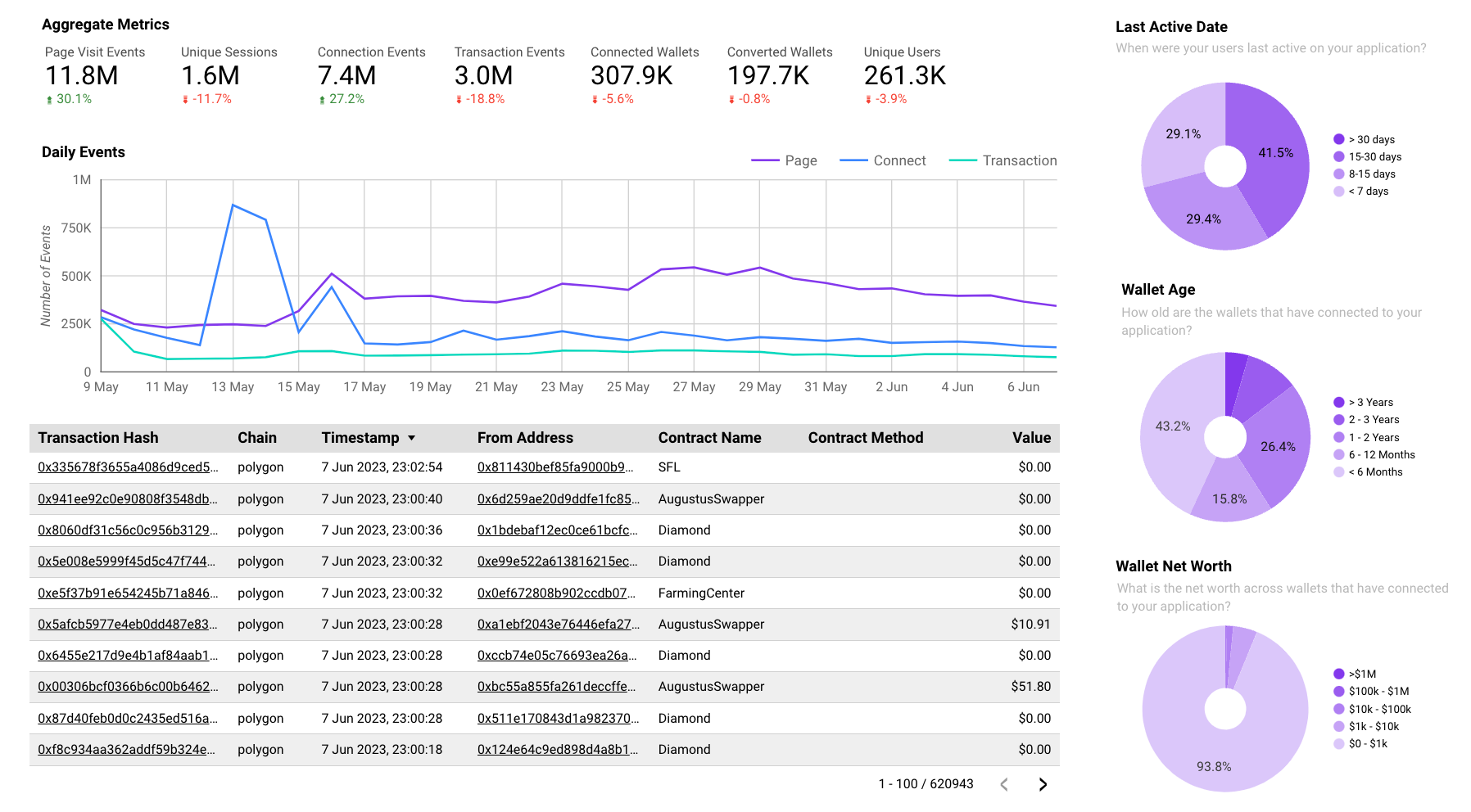Click the '< 6 Months' legend dot in Wallet Age
This screenshot has width=1471, height=812.
[1338, 471]
